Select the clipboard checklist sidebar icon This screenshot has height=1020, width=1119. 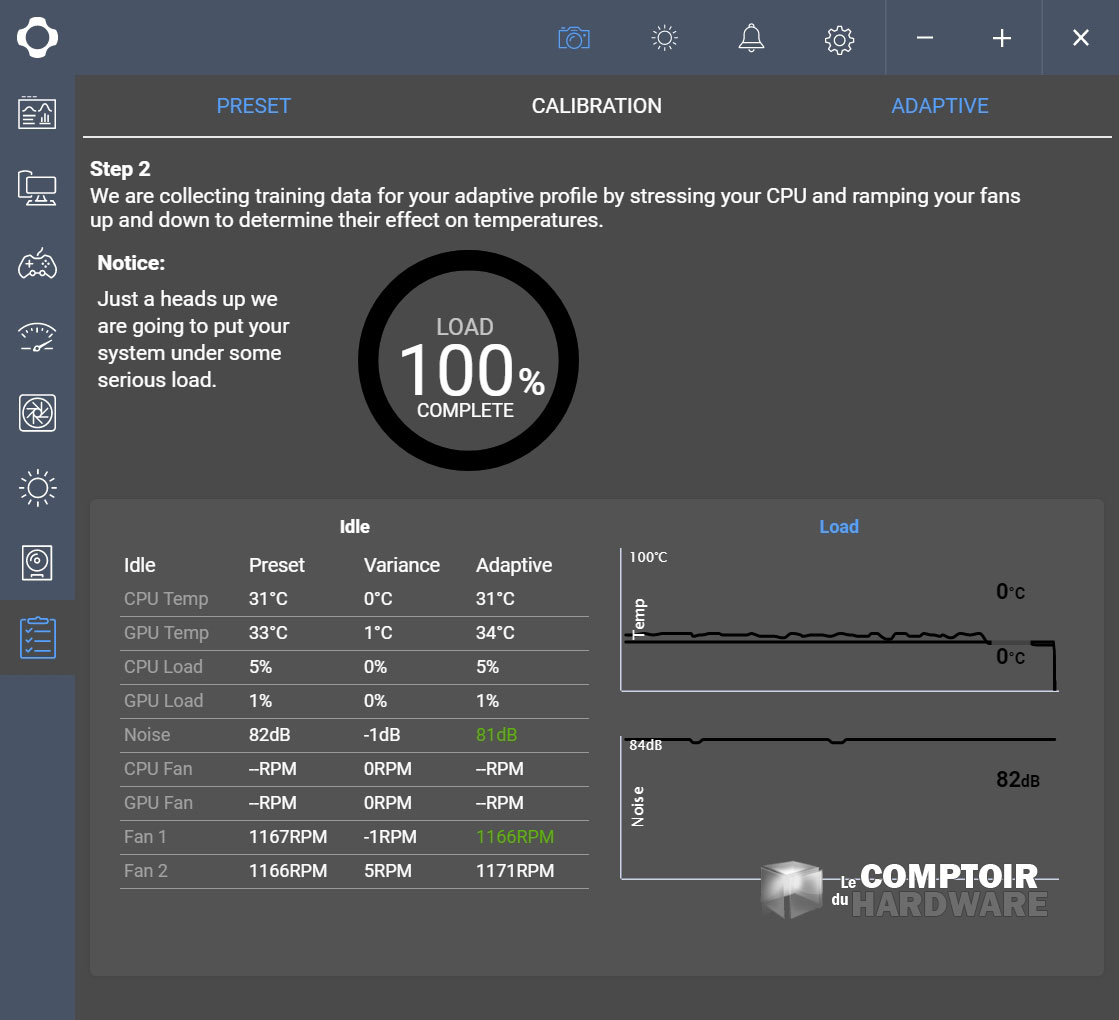pos(37,638)
